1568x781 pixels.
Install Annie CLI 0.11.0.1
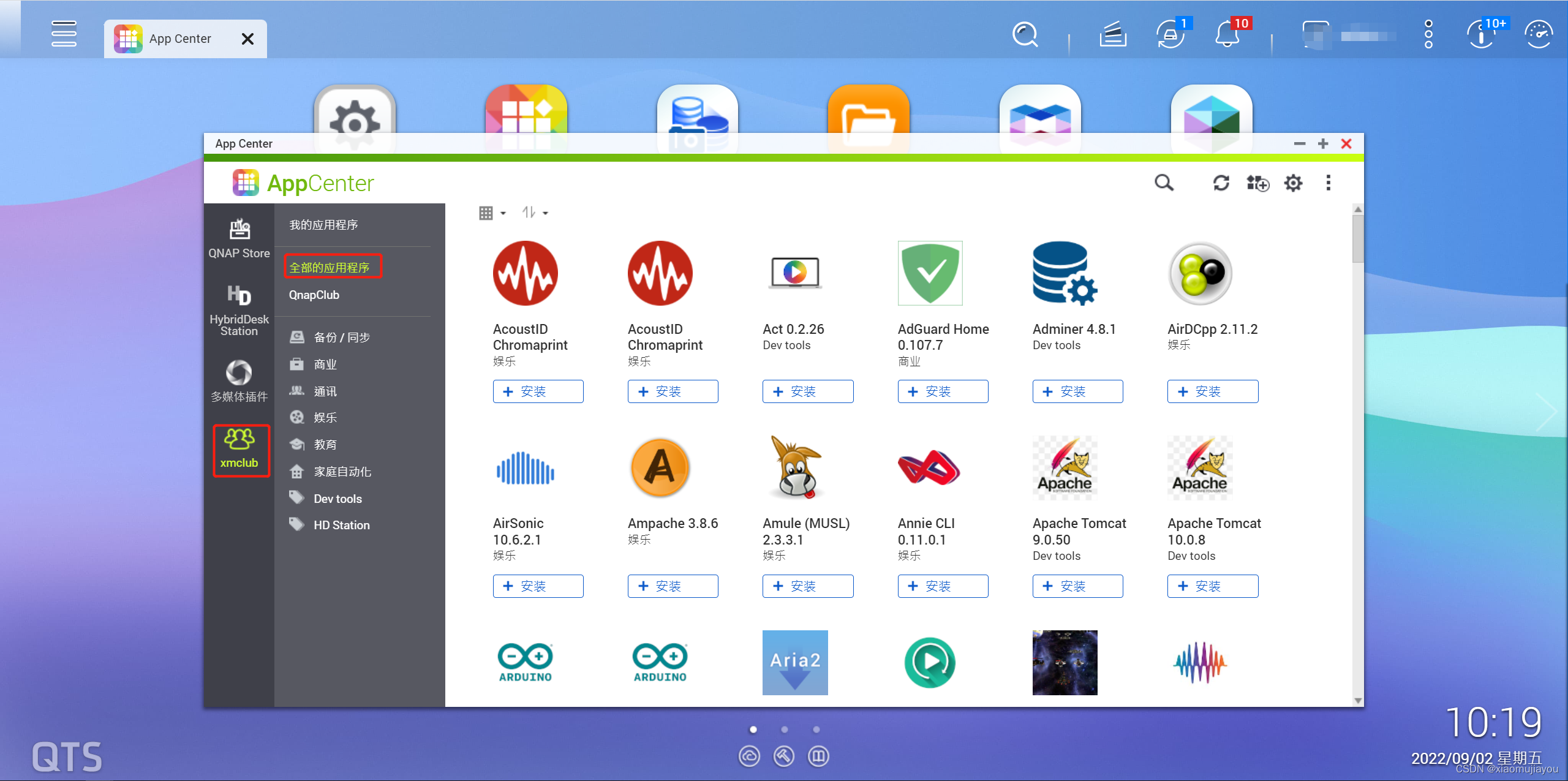click(x=943, y=586)
